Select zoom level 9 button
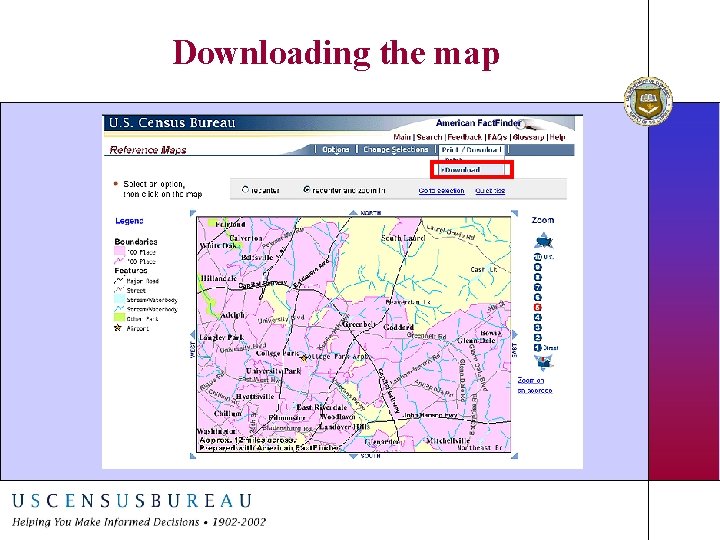Image resolution: width=720 pixels, height=540 pixels. coord(538,267)
